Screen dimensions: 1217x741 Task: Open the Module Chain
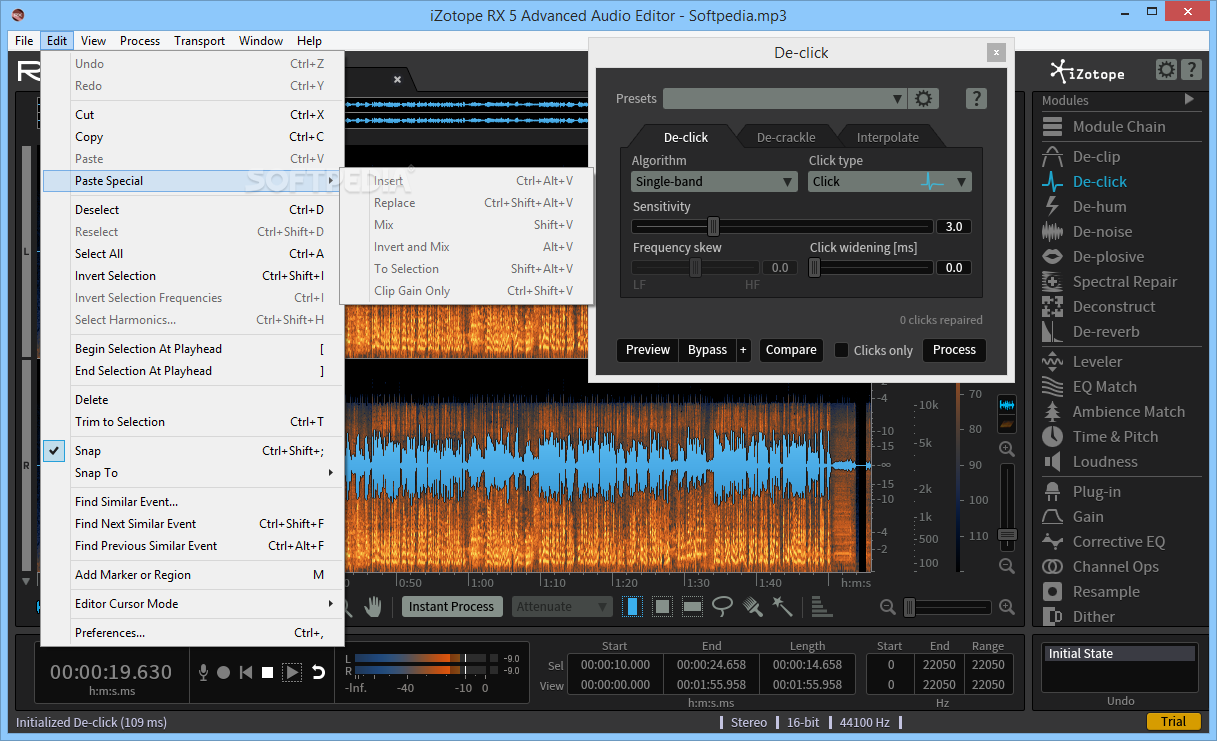pyautogui.click(x=1103, y=127)
